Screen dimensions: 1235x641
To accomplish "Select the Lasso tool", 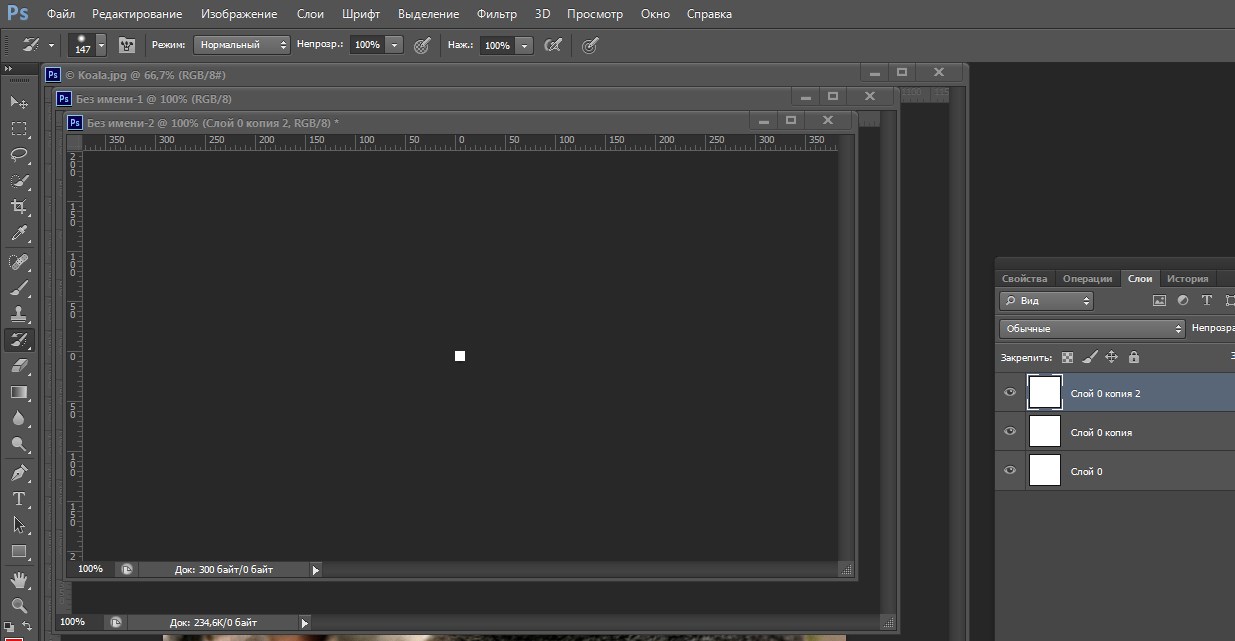I will click(x=19, y=155).
